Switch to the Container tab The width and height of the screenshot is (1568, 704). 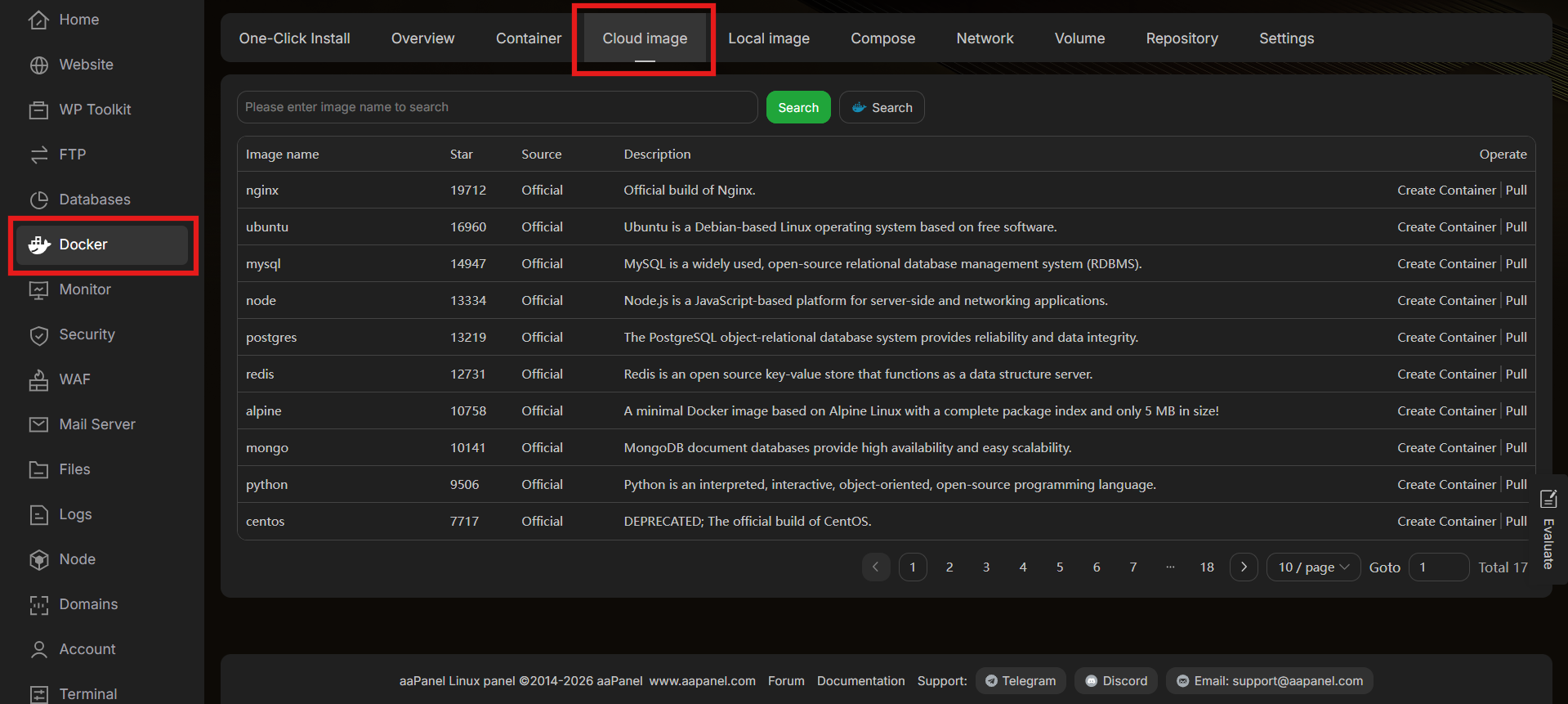[529, 38]
